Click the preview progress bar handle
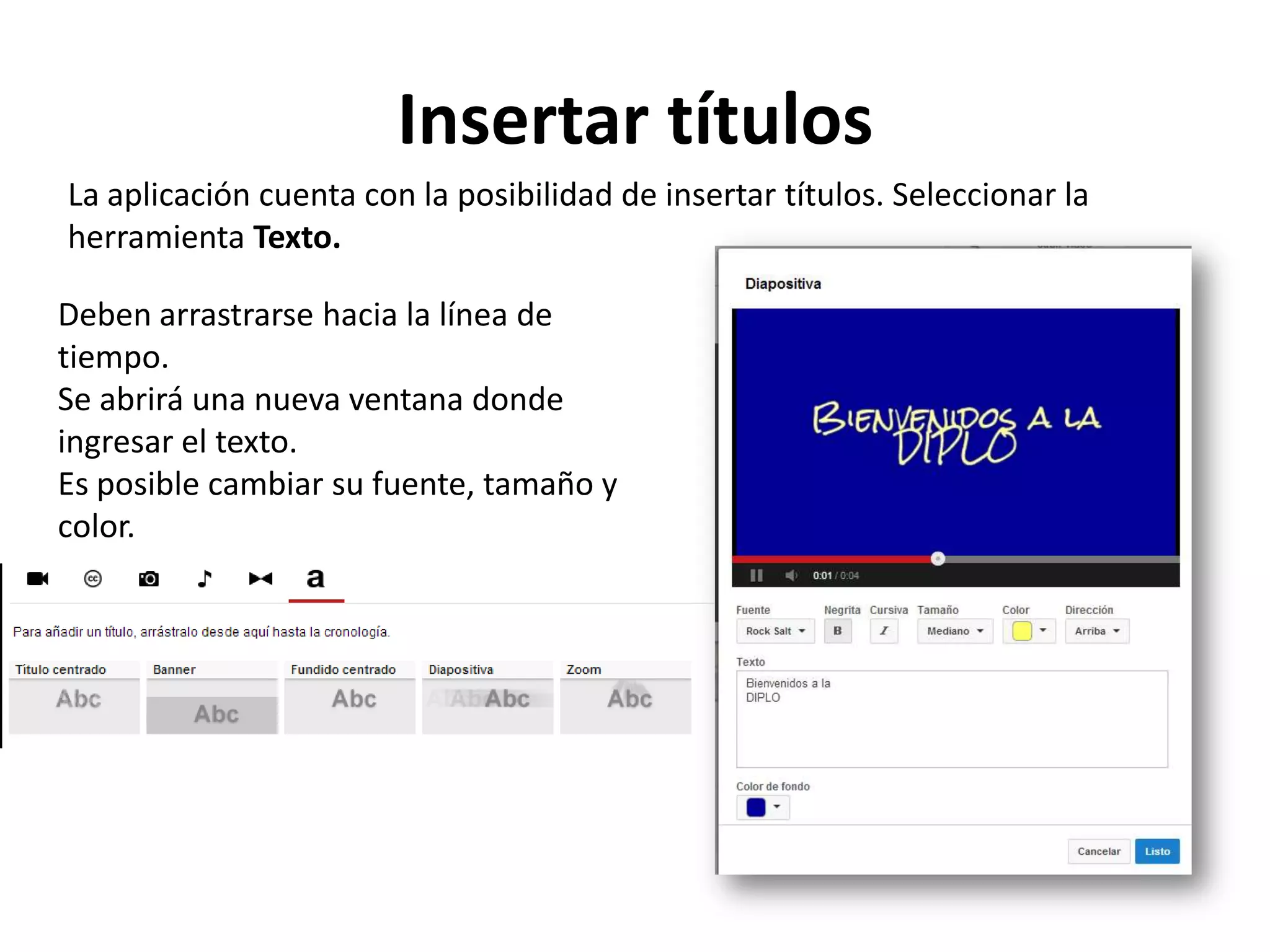The height and width of the screenshot is (952, 1270). tap(938, 559)
